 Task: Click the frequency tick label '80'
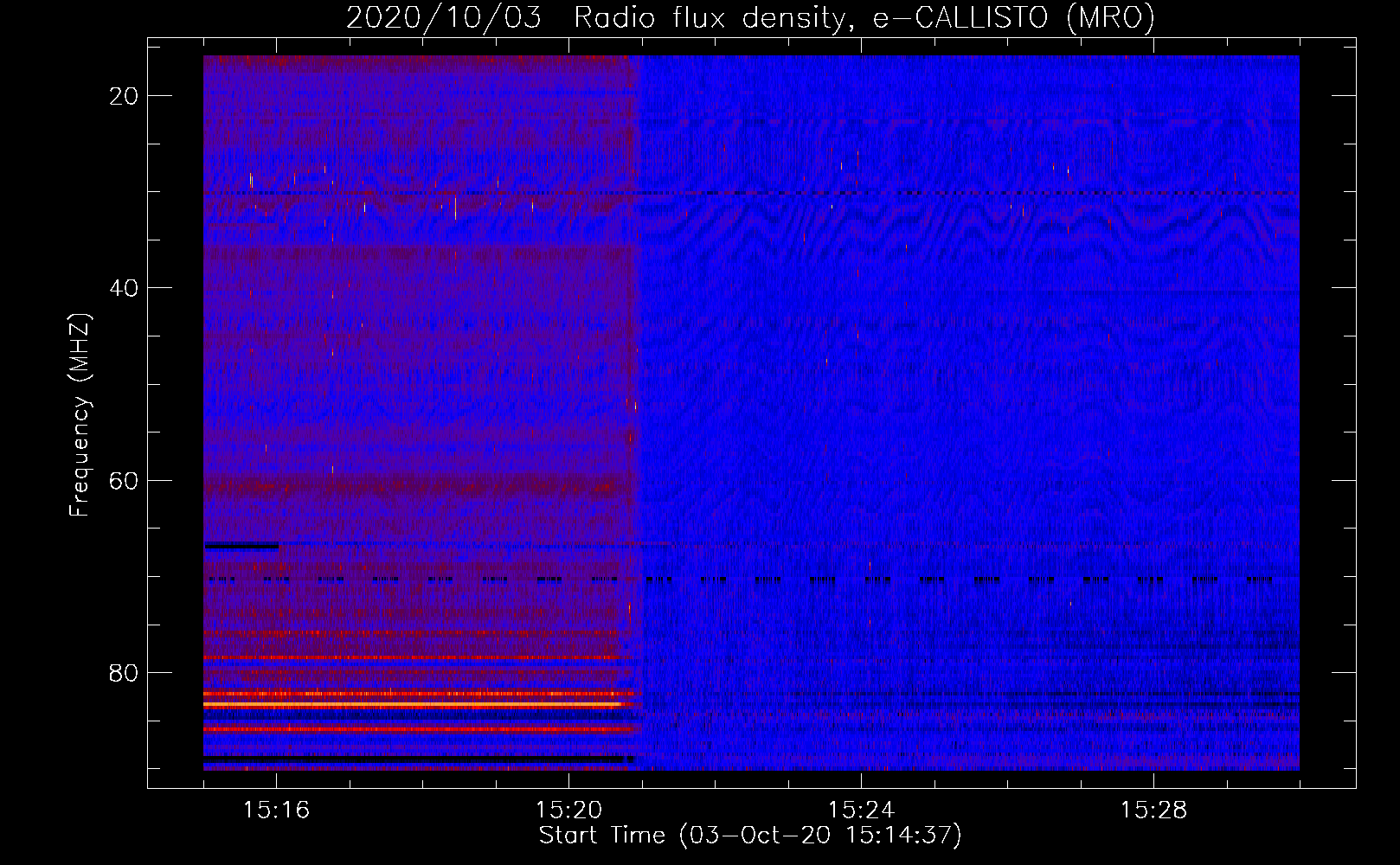124,672
